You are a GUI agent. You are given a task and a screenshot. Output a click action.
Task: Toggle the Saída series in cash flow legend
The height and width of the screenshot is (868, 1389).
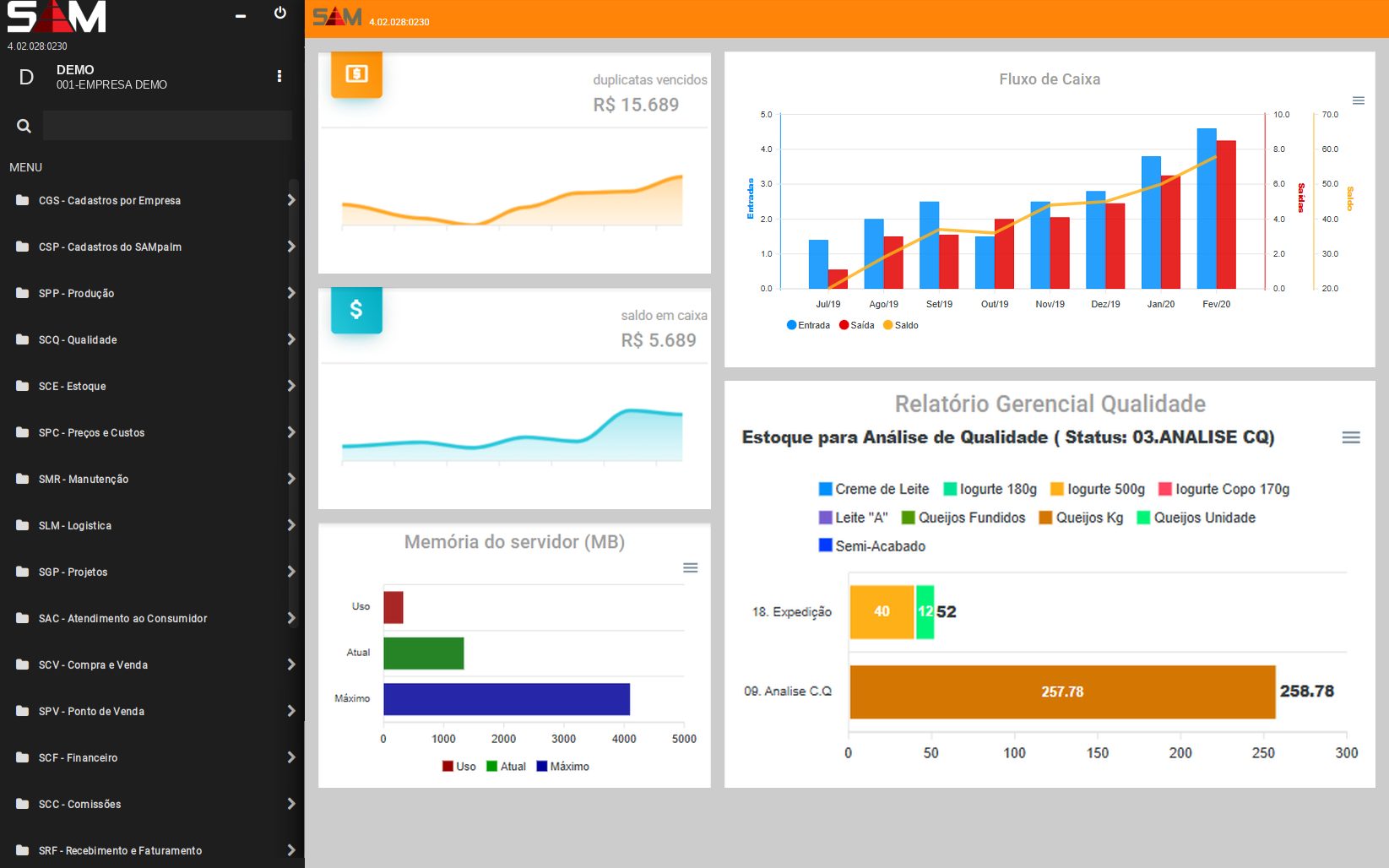[856, 325]
